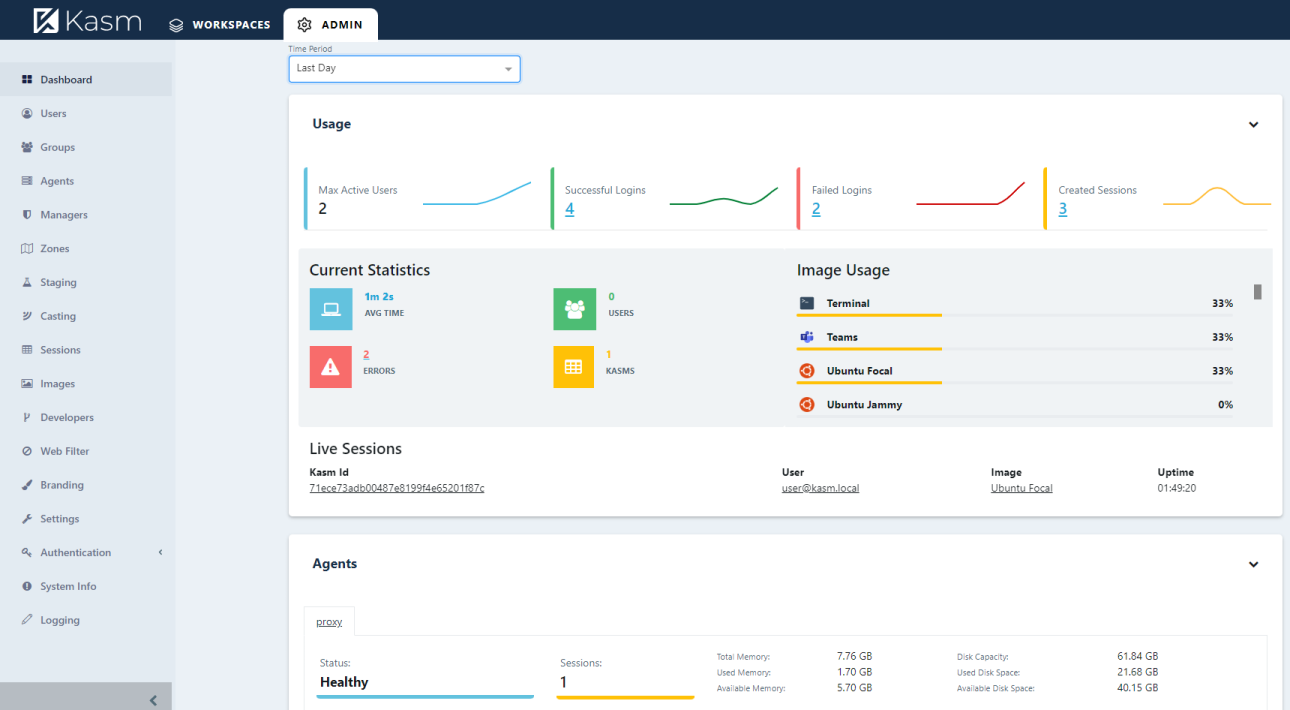Open the live session Kasm Id link
The height and width of the screenshot is (710, 1290).
(397, 488)
